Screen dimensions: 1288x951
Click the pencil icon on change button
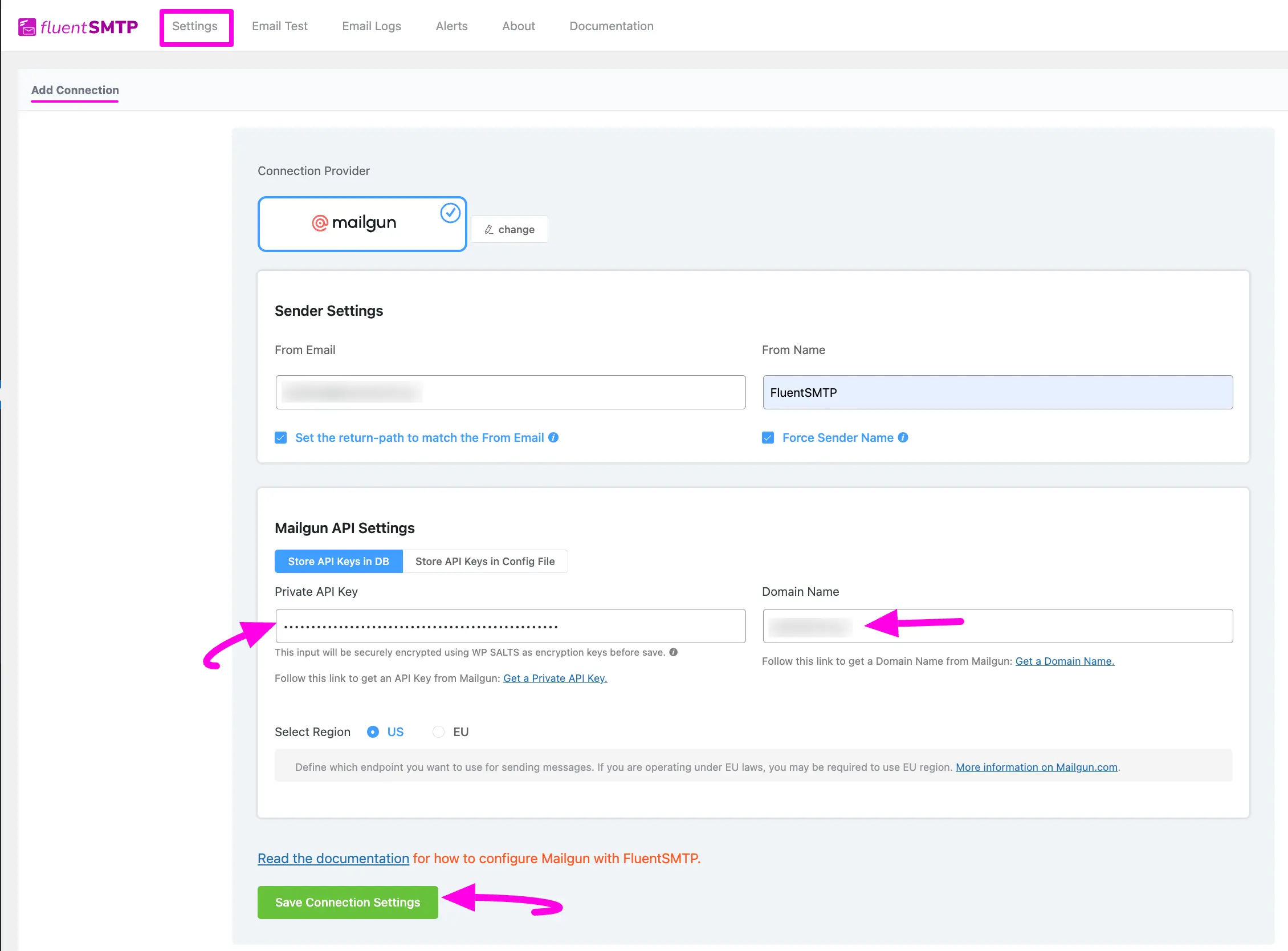click(x=488, y=230)
